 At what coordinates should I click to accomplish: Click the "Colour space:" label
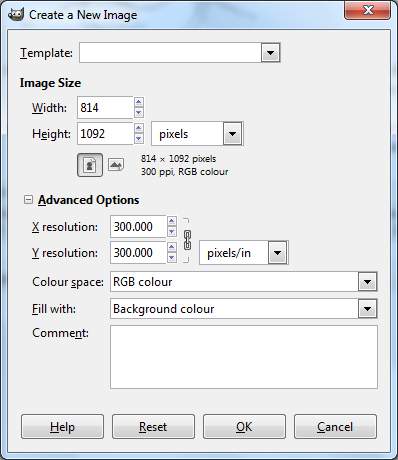[68, 282]
